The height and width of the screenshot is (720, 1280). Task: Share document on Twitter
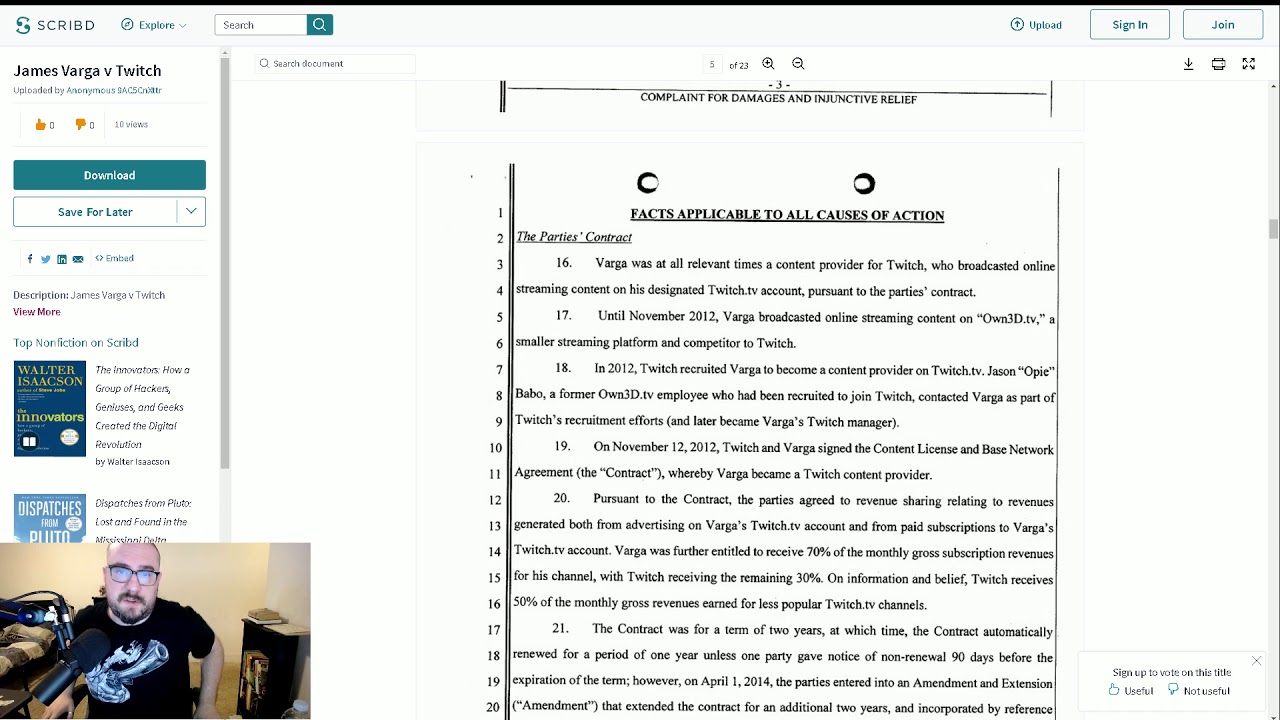tap(45, 259)
